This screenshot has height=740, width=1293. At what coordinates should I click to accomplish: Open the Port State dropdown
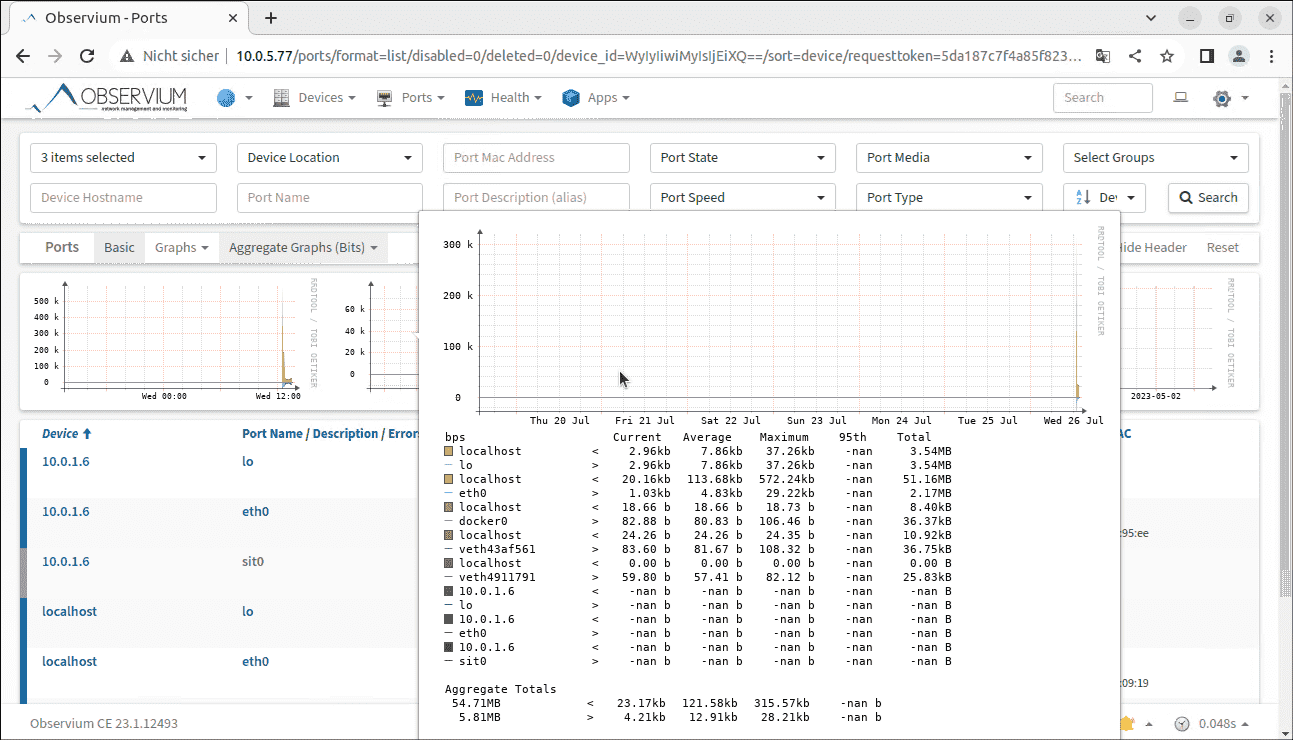pos(742,157)
